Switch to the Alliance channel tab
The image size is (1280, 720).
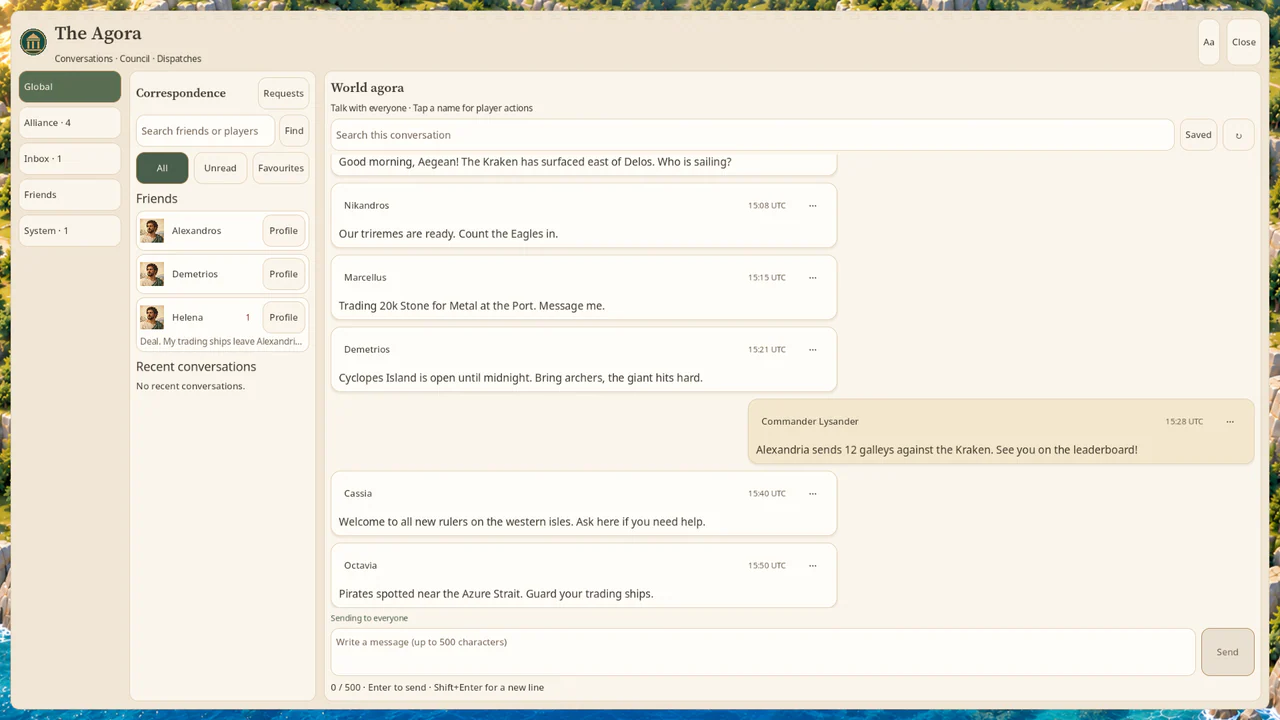coord(70,123)
